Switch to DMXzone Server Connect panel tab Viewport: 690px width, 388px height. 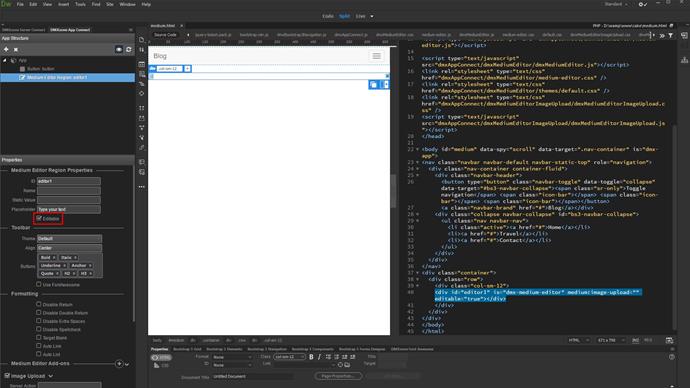coord(24,30)
